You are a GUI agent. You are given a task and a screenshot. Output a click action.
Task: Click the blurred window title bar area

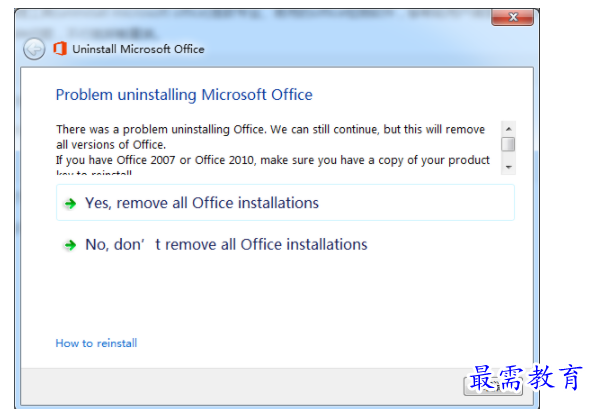click(x=253, y=23)
